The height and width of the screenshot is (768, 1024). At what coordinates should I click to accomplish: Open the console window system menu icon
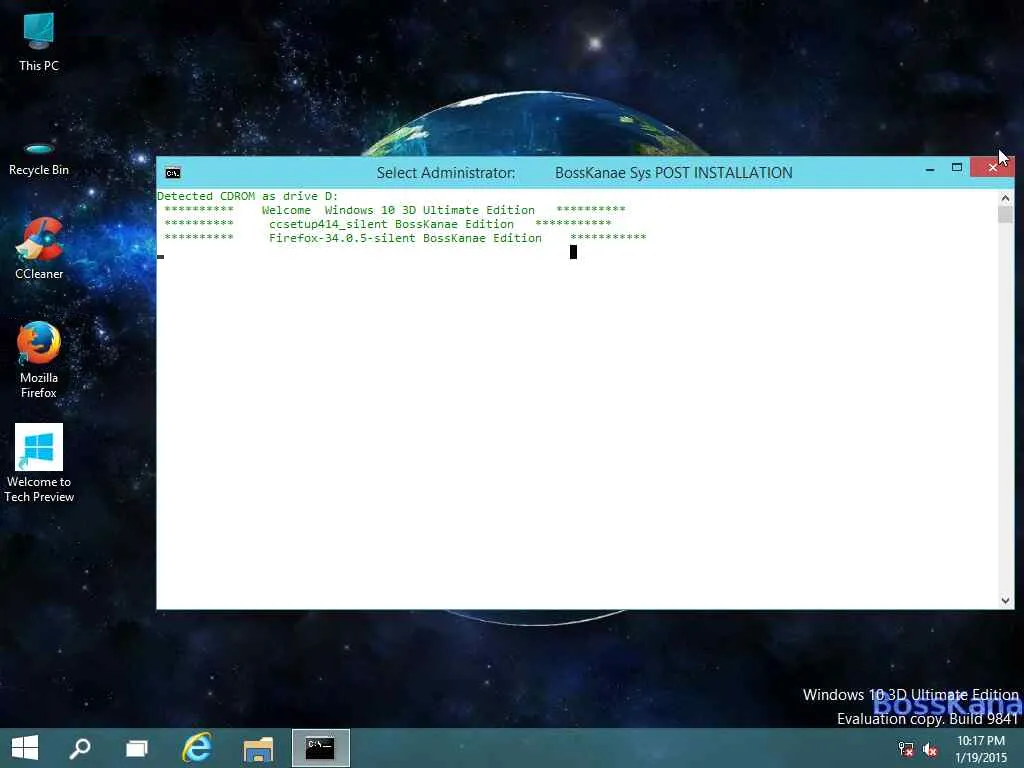click(x=173, y=173)
